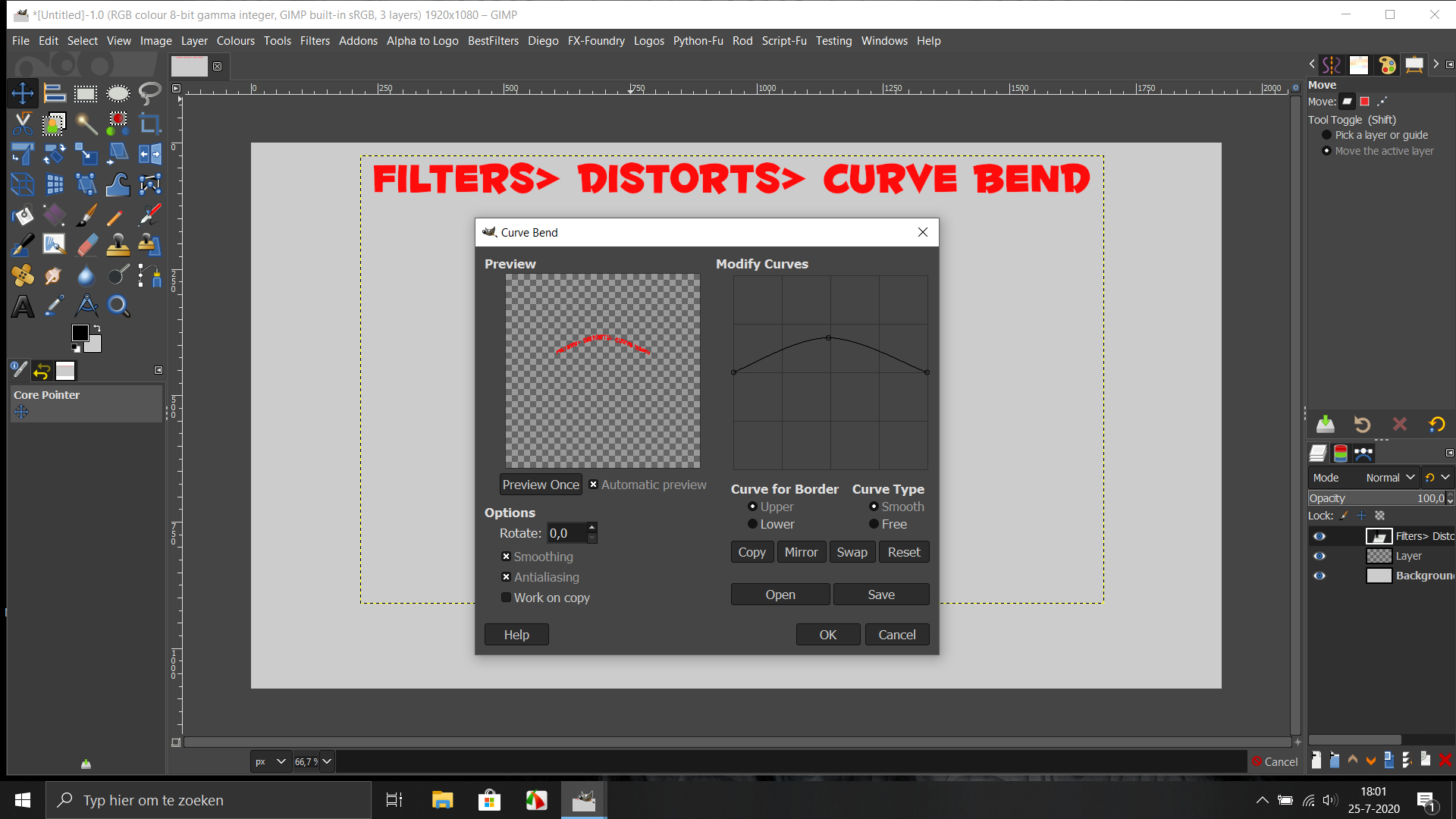
Task: Click Save curve button
Action: click(x=881, y=595)
